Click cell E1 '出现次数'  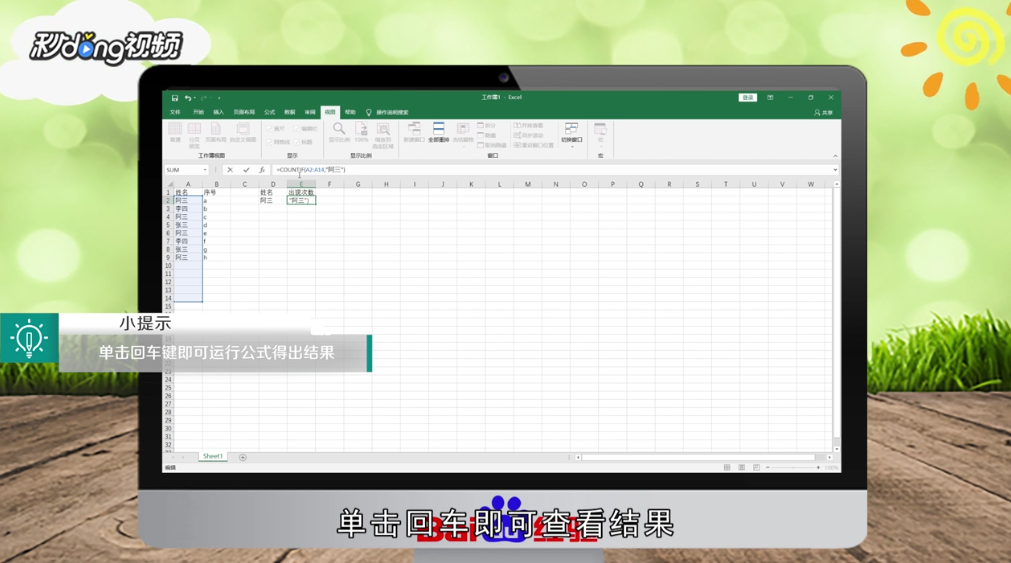(301, 192)
